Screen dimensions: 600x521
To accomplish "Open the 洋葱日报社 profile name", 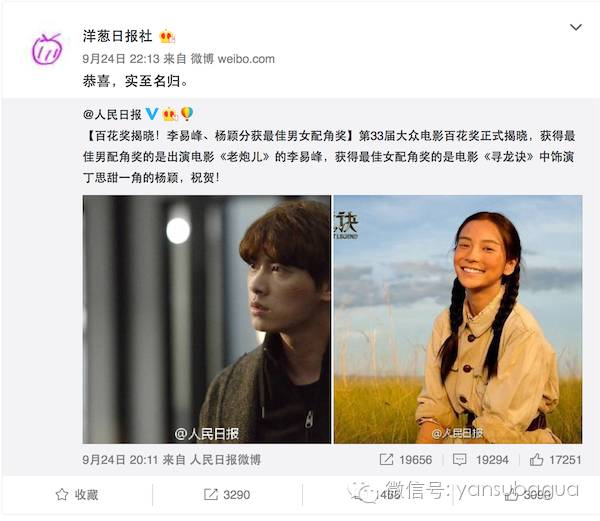I will [117, 36].
